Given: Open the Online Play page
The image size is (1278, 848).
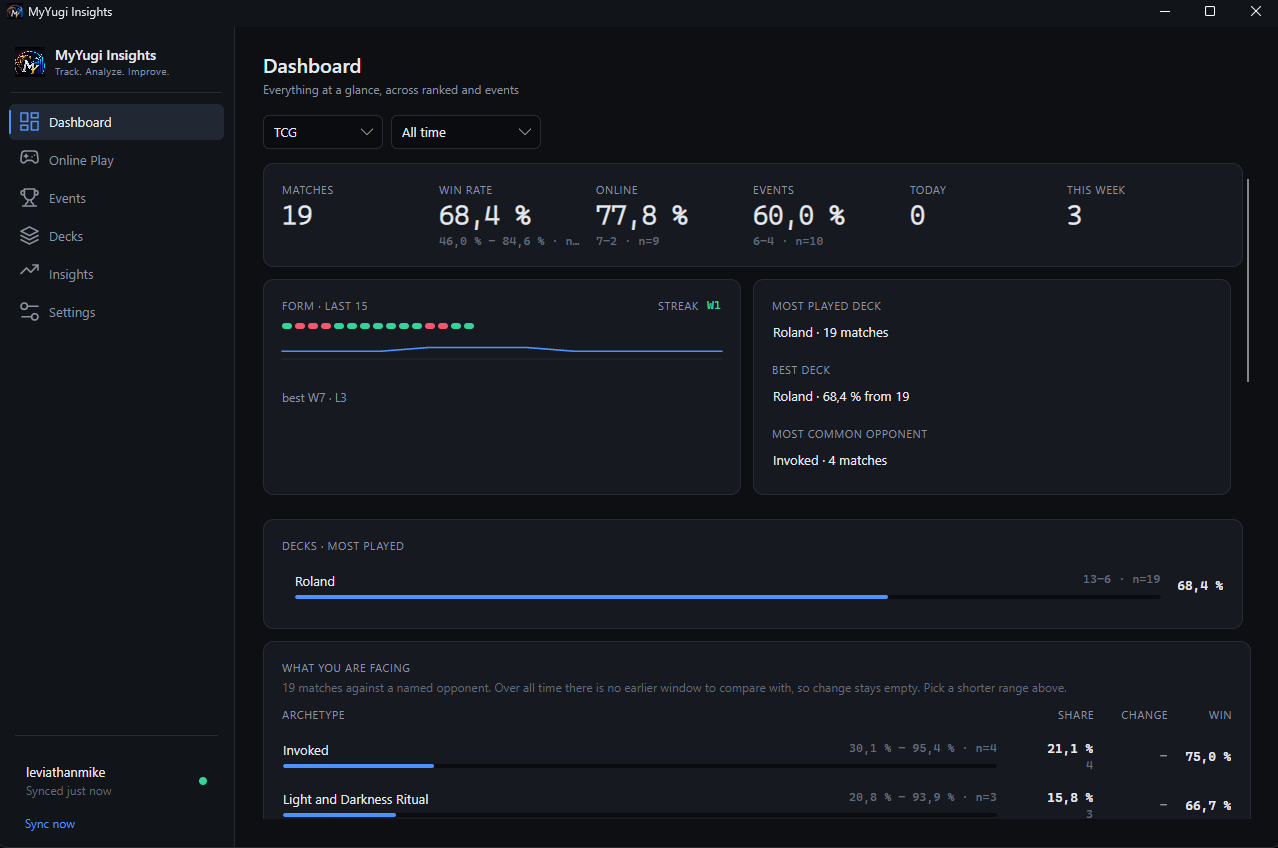Looking at the screenshot, I should [x=117, y=160].
